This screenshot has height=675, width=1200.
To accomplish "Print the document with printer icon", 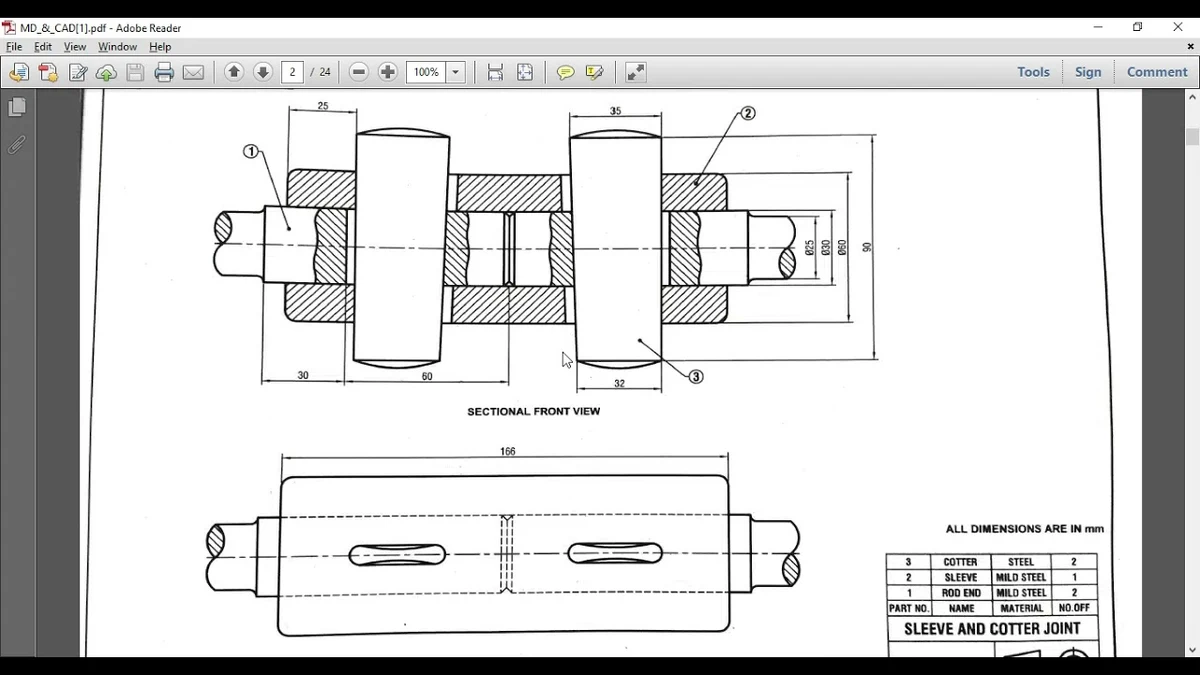I will [164, 72].
